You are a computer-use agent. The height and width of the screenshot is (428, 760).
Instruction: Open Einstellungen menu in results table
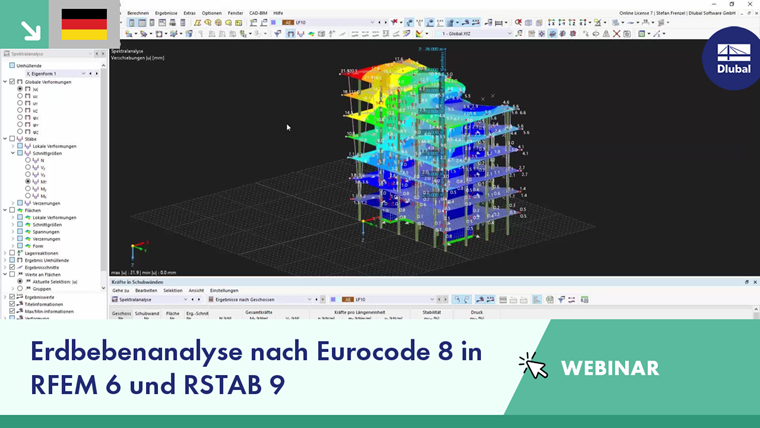[224, 290]
